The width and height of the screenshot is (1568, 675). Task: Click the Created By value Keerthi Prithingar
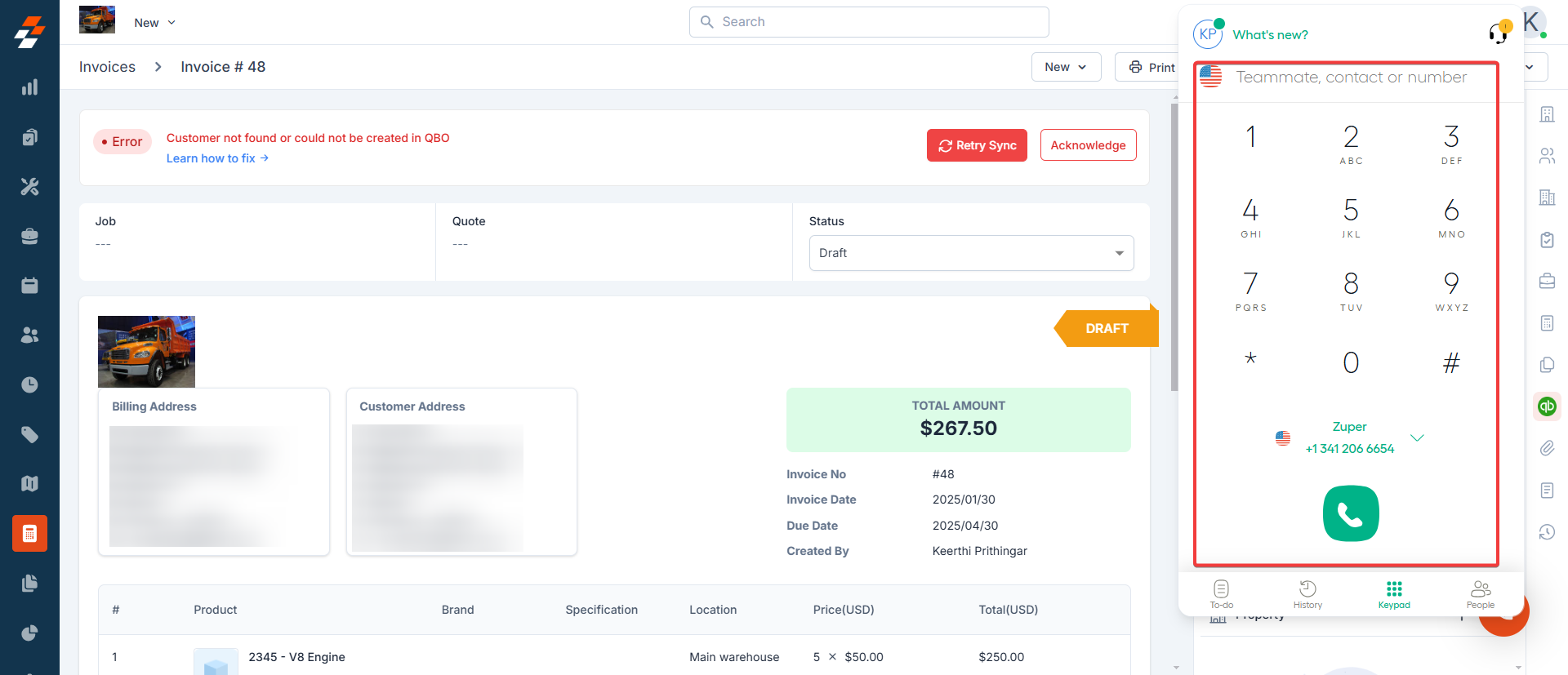tap(979, 551)
